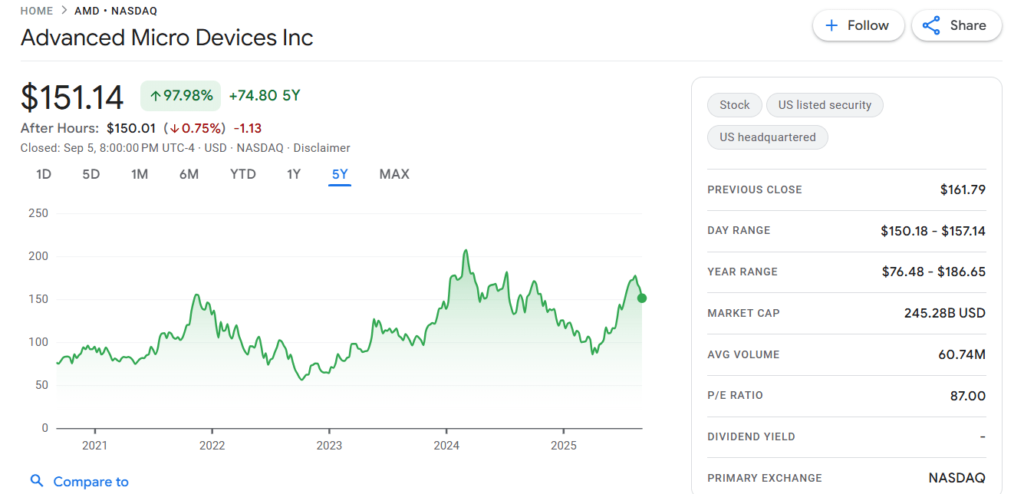Click the 60.74M average volume value

963,355
